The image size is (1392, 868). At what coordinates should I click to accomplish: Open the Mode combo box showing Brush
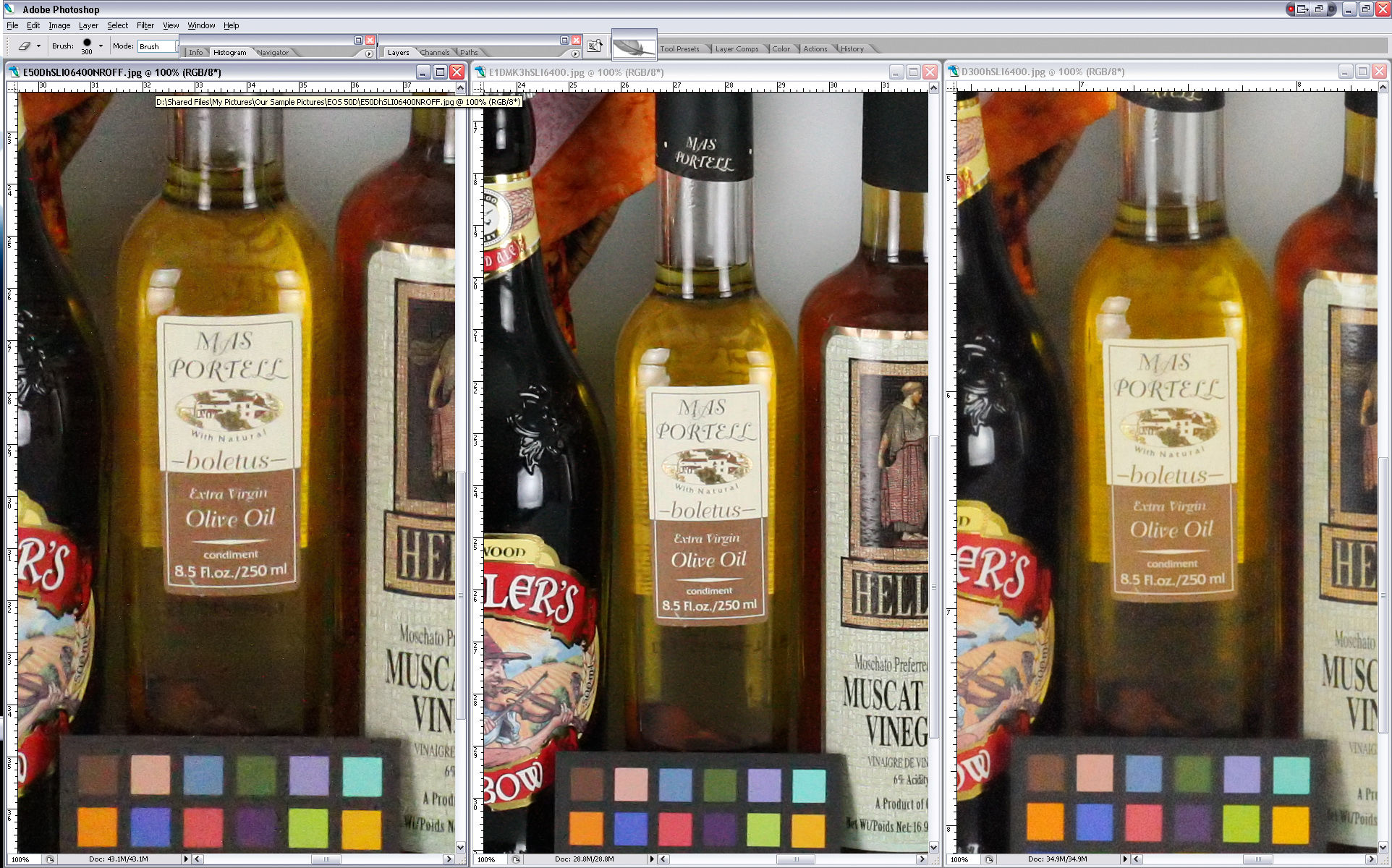coord(157,46)
